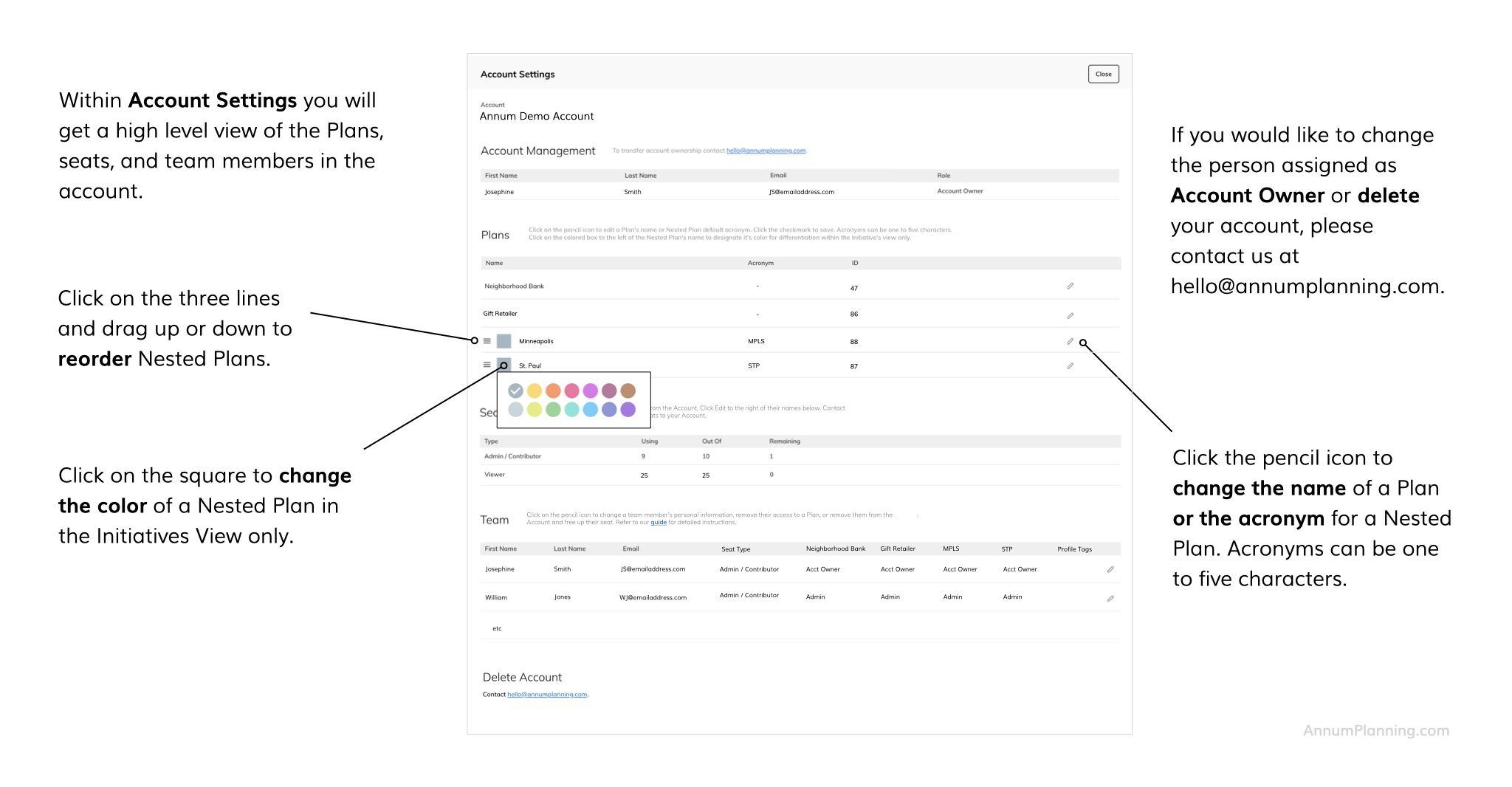
Task: Pick the brown color swatch
Action: (x=628, y=391)
